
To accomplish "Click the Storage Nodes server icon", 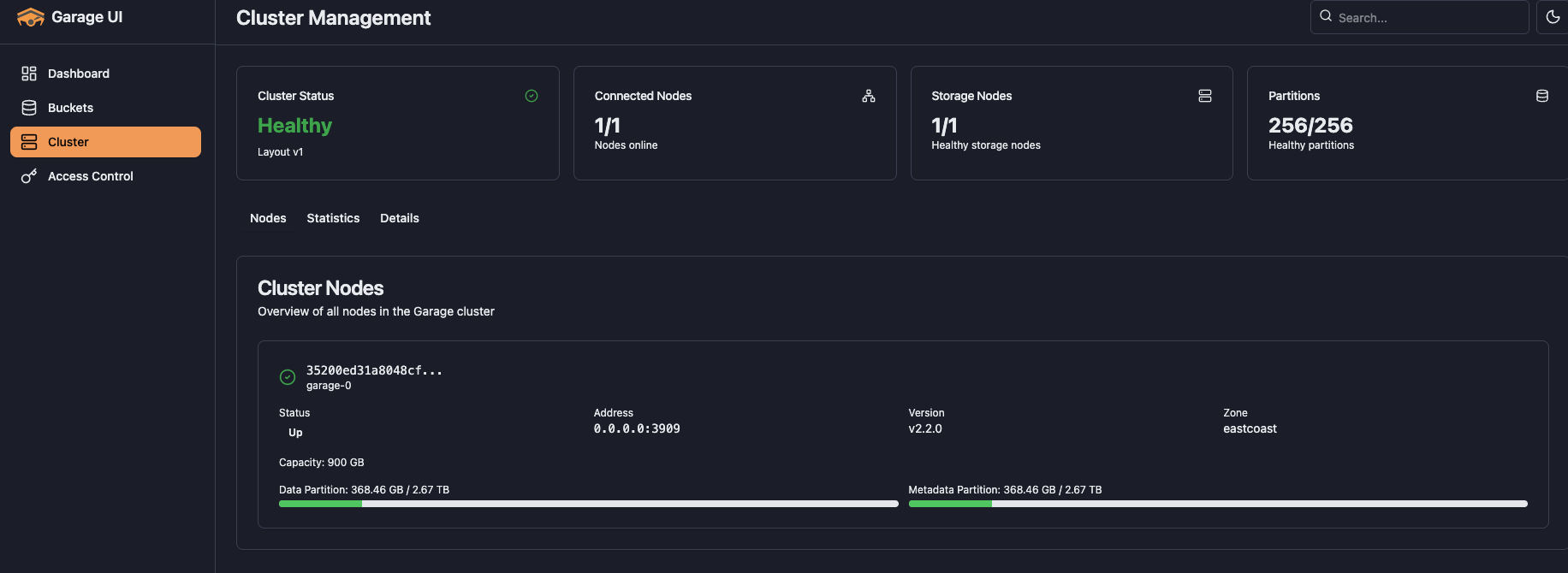I will (x=1205, y=96).
